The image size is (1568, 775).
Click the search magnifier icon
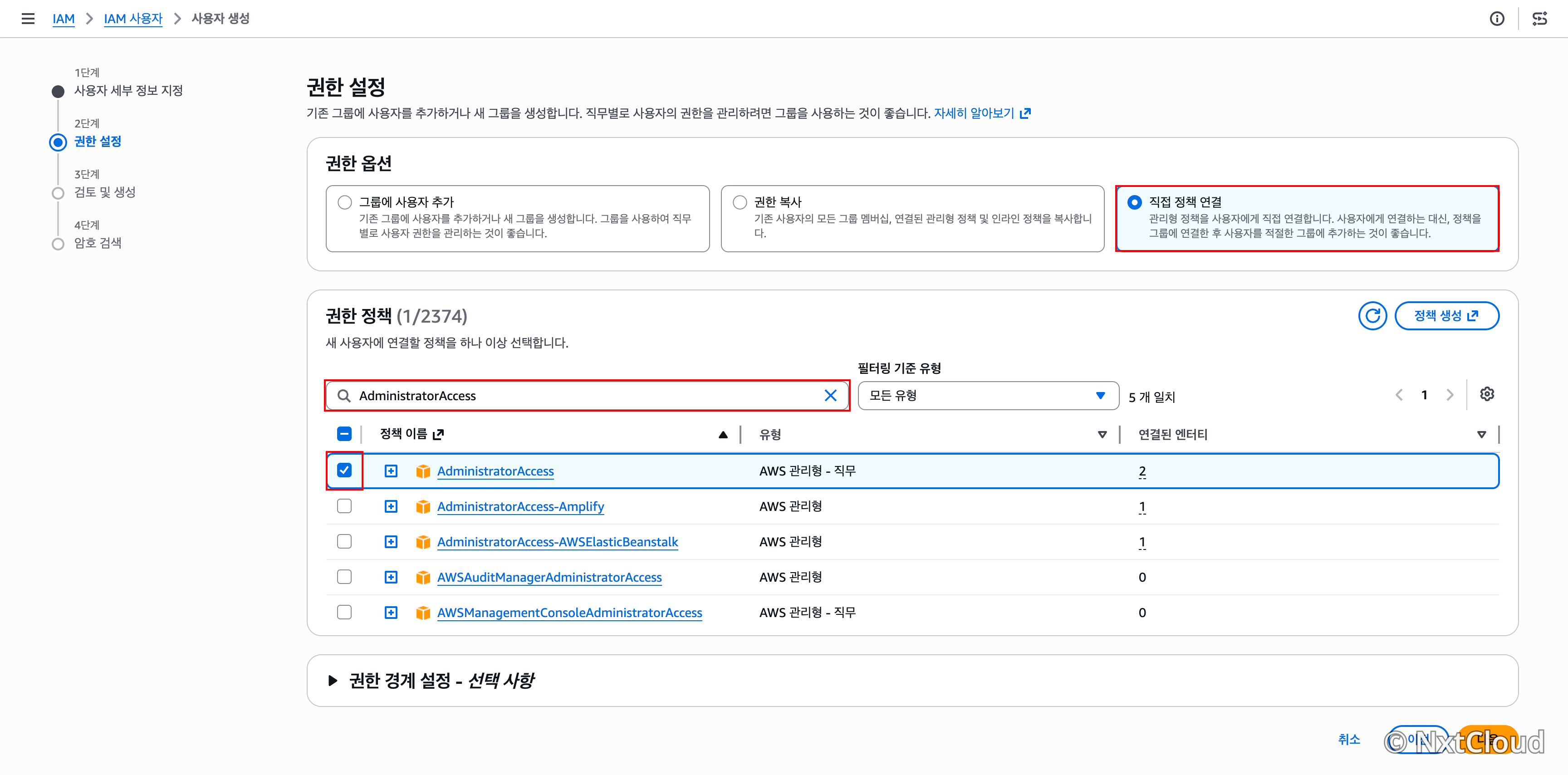pos(344,396)
